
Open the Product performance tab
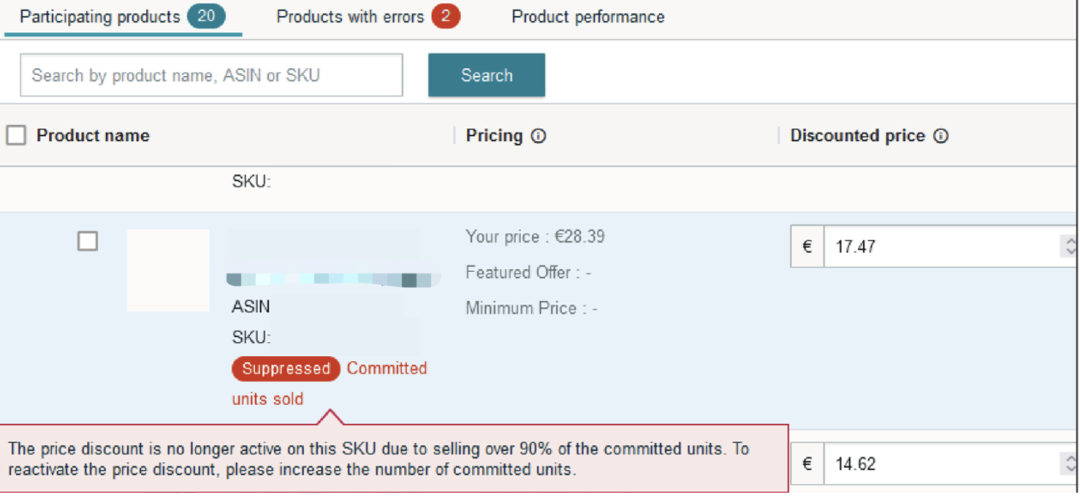click(588, 17)
